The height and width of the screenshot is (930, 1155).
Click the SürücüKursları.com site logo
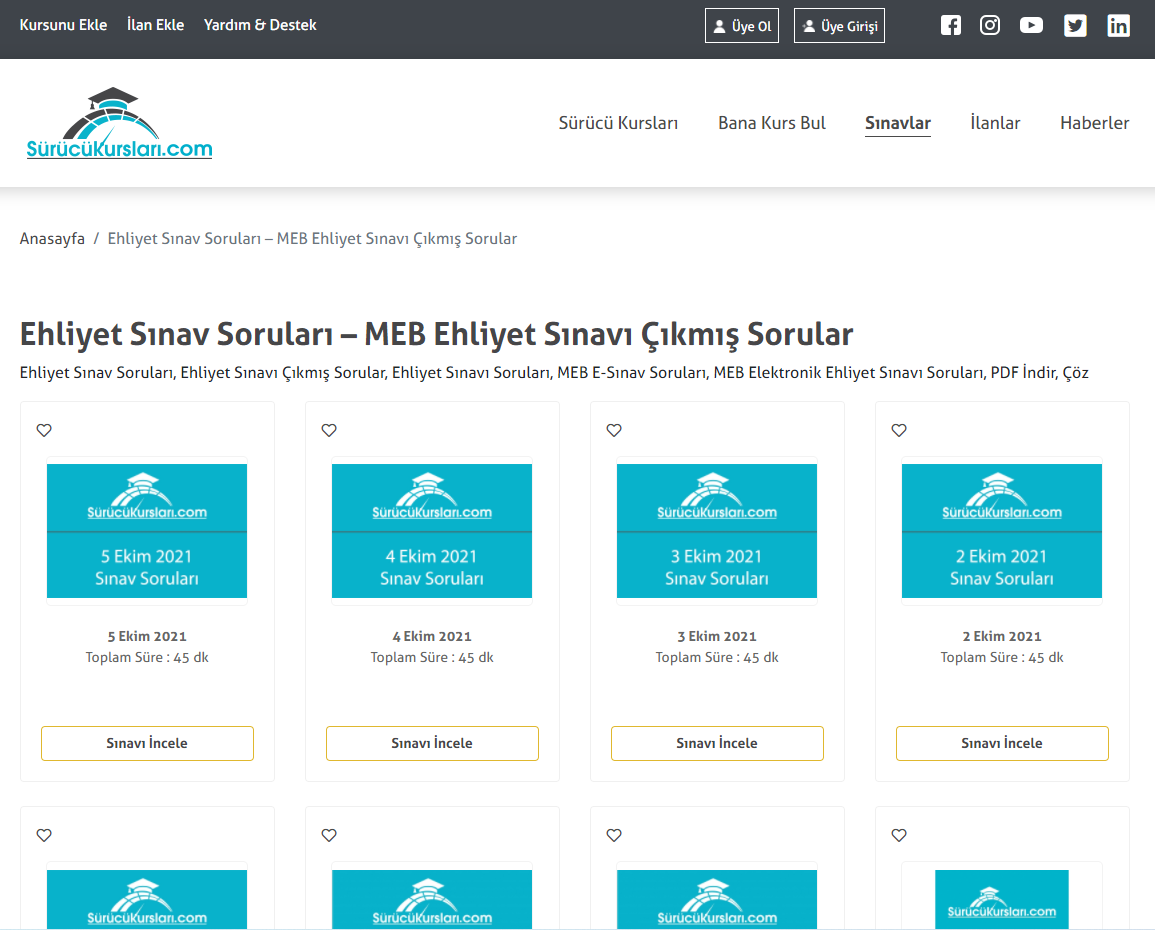click(x=119, y=123)
